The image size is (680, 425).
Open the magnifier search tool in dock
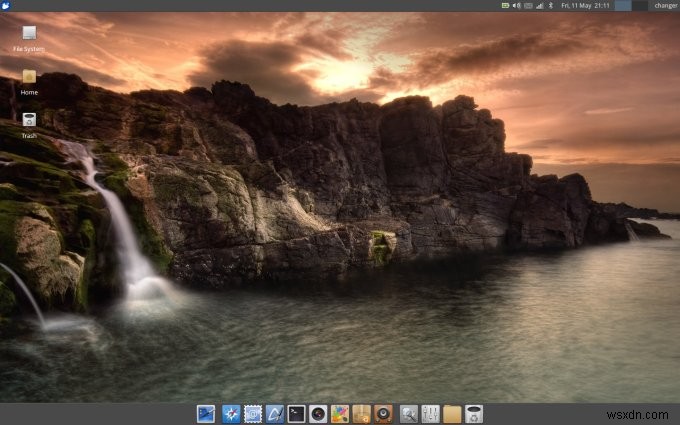[x=409, y=413]
